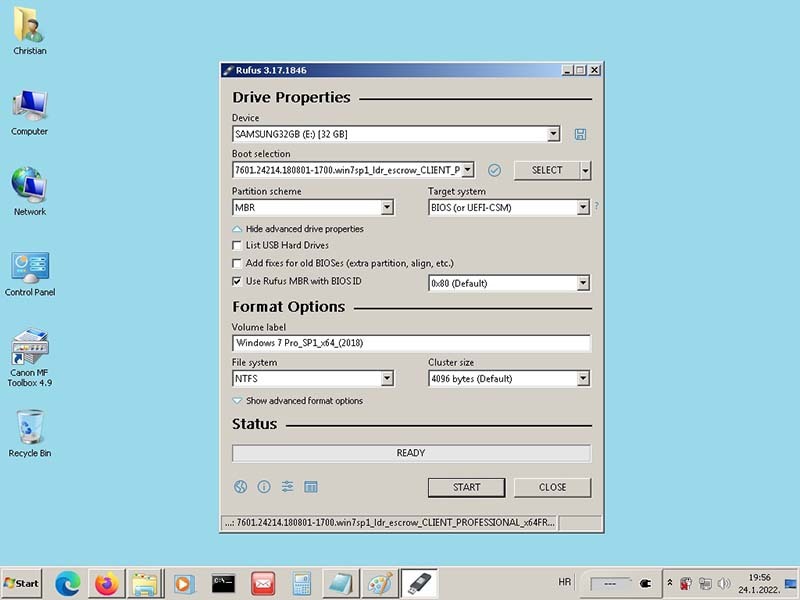
Task: Expand Show advanced format options
Action: point(298,401)
